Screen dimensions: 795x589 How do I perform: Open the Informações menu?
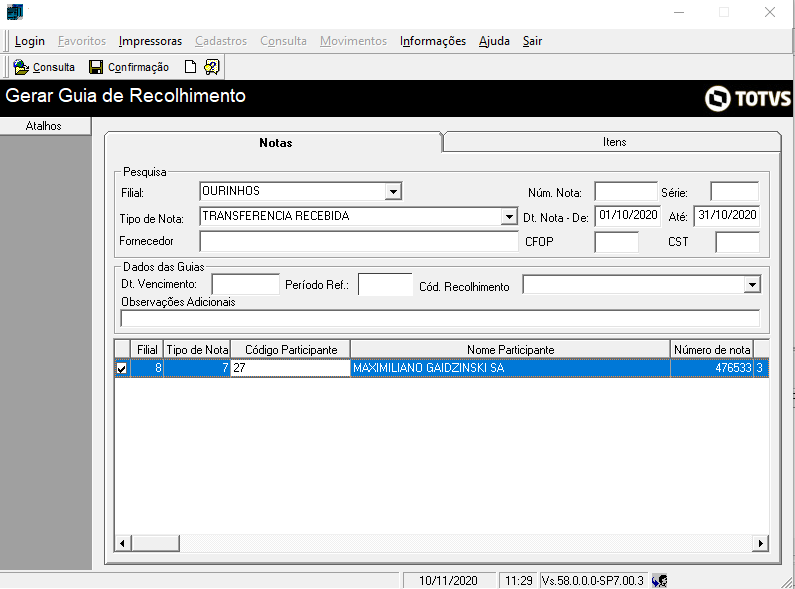(x=432, y=41)
